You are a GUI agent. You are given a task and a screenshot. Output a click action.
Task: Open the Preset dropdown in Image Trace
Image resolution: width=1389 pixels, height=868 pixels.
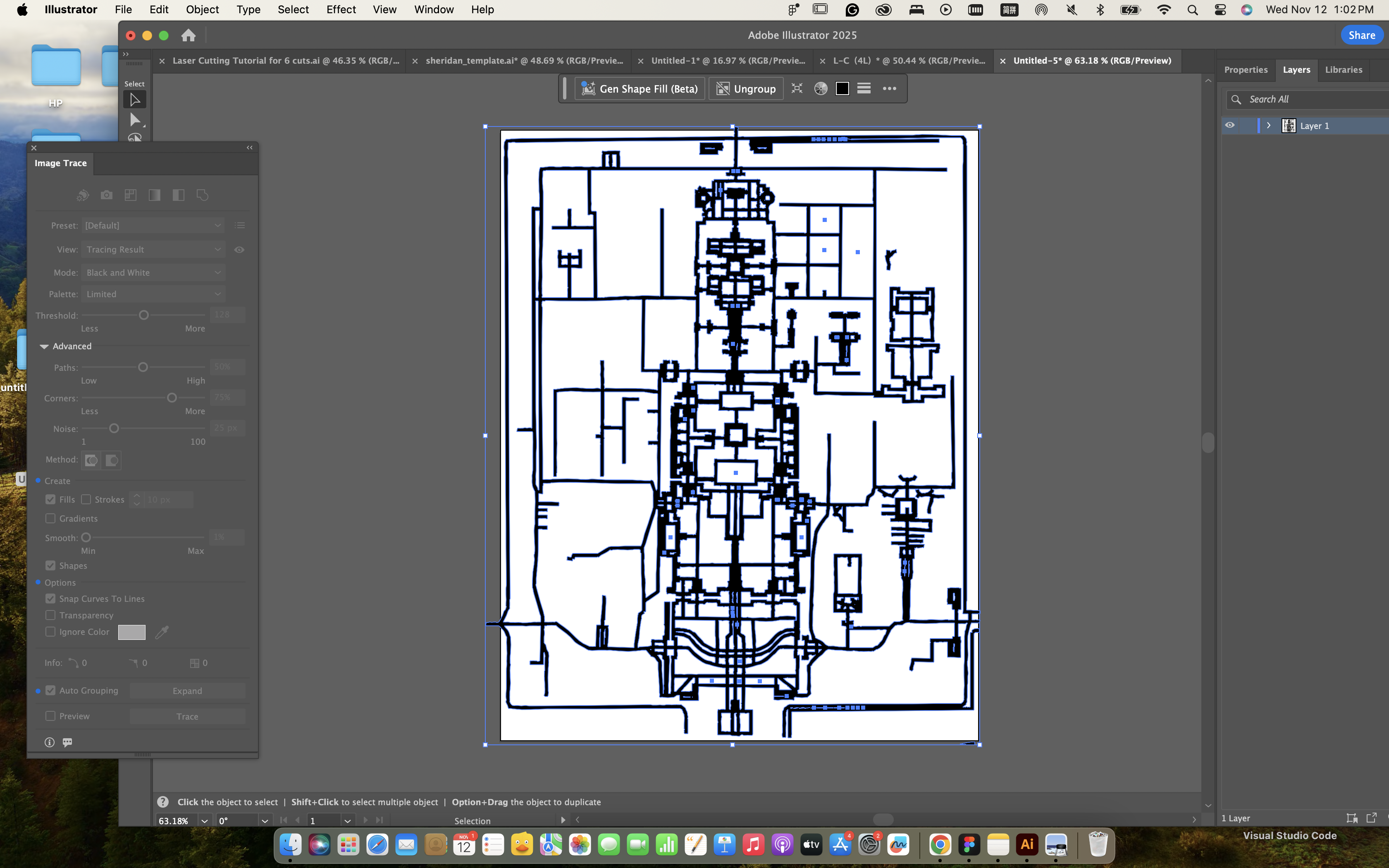click(153, 226)
